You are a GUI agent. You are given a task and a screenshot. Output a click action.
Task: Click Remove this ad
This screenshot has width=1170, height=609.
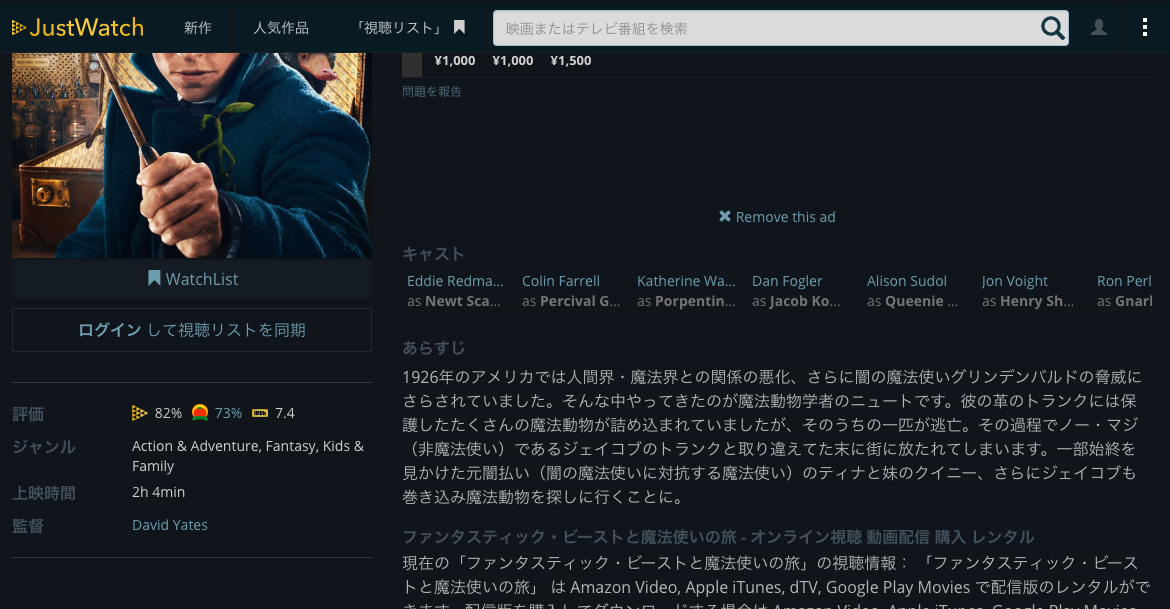coord(777,216)
